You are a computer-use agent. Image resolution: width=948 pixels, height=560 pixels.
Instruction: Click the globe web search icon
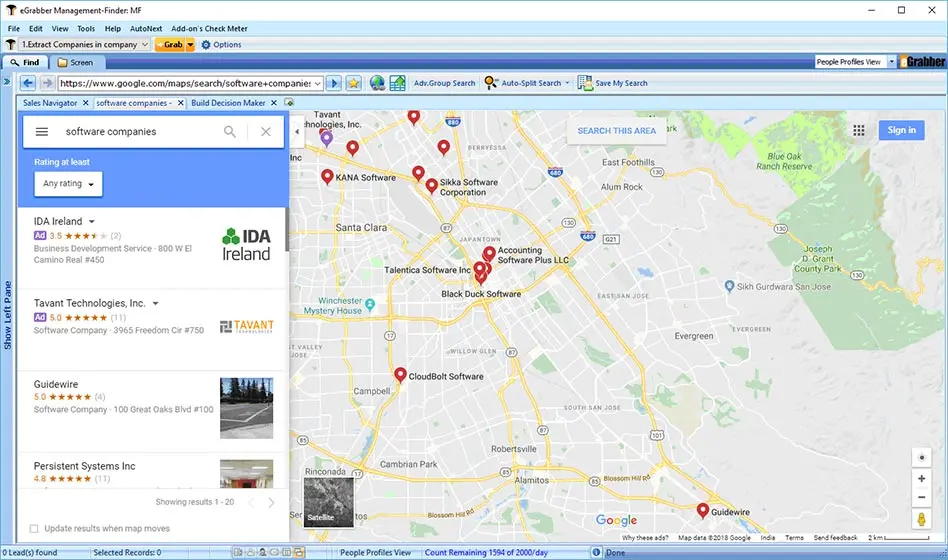click(377, 83)
